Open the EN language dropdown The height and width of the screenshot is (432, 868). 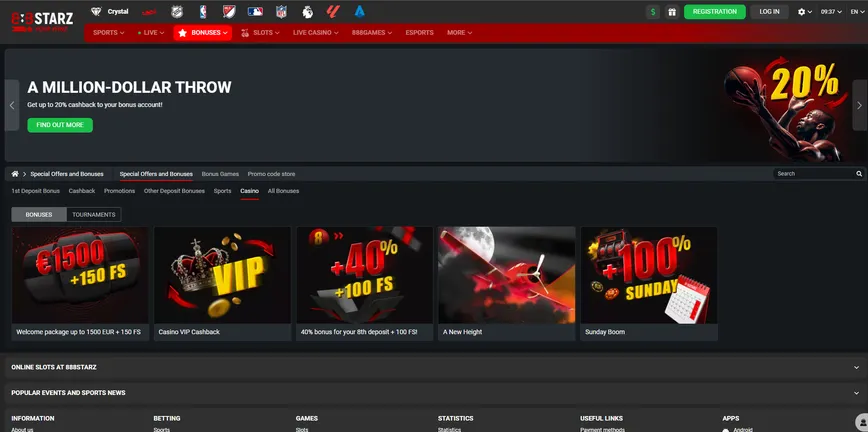[x=857, y=12]
